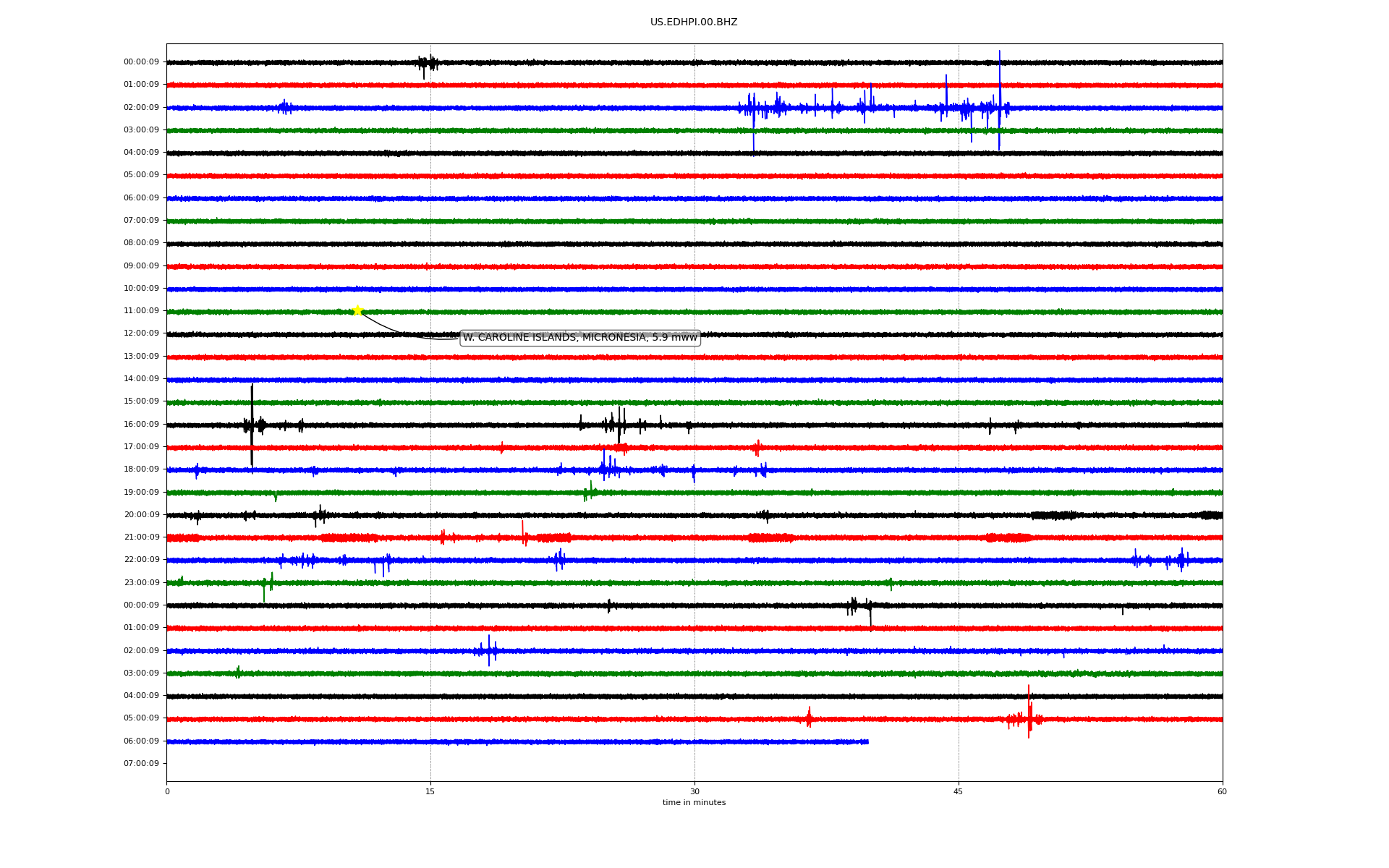Click the 15 minute x-axis tick label
The image size is (1389, 868).
pyautogui.click(x=430, y=792)
